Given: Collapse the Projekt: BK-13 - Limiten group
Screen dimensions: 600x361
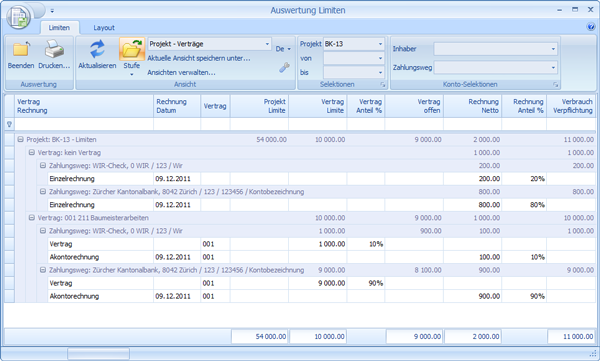Looking at the screenshot, I should pos(21,139).
